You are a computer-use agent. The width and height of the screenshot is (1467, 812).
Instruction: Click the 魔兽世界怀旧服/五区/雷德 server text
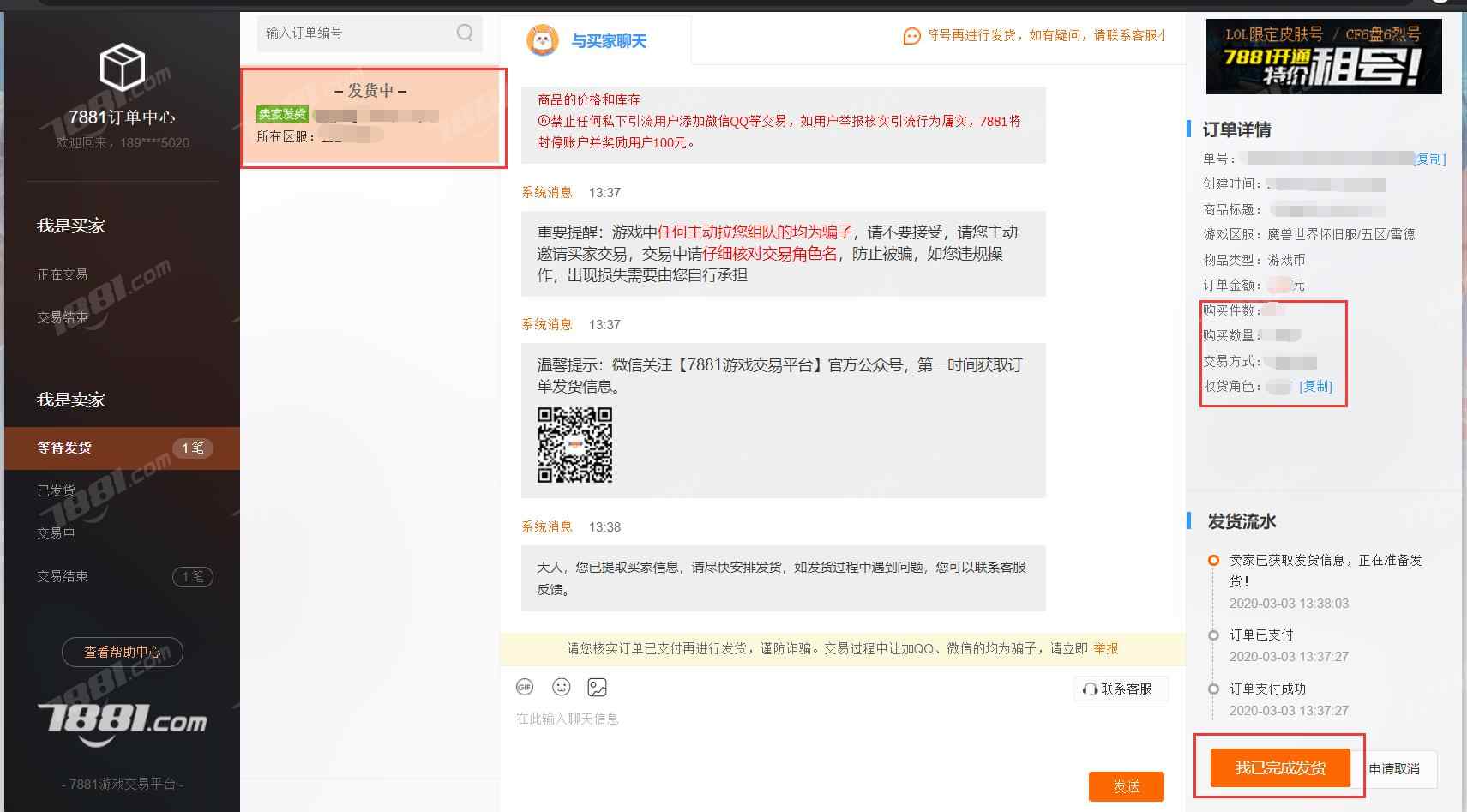pyautogui.click(x=1341, y=234)
